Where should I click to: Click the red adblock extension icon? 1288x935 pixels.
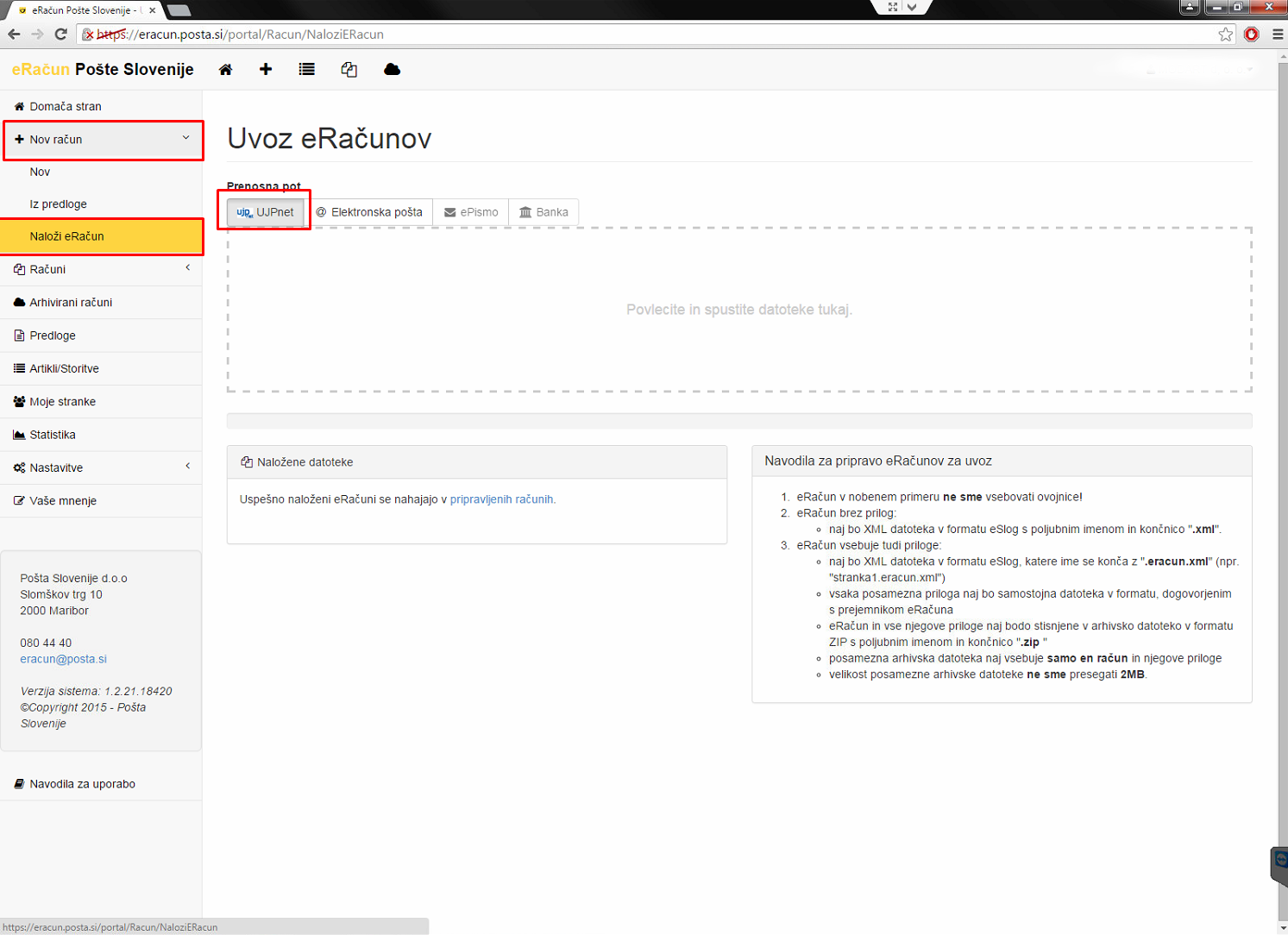(1252, 35)
